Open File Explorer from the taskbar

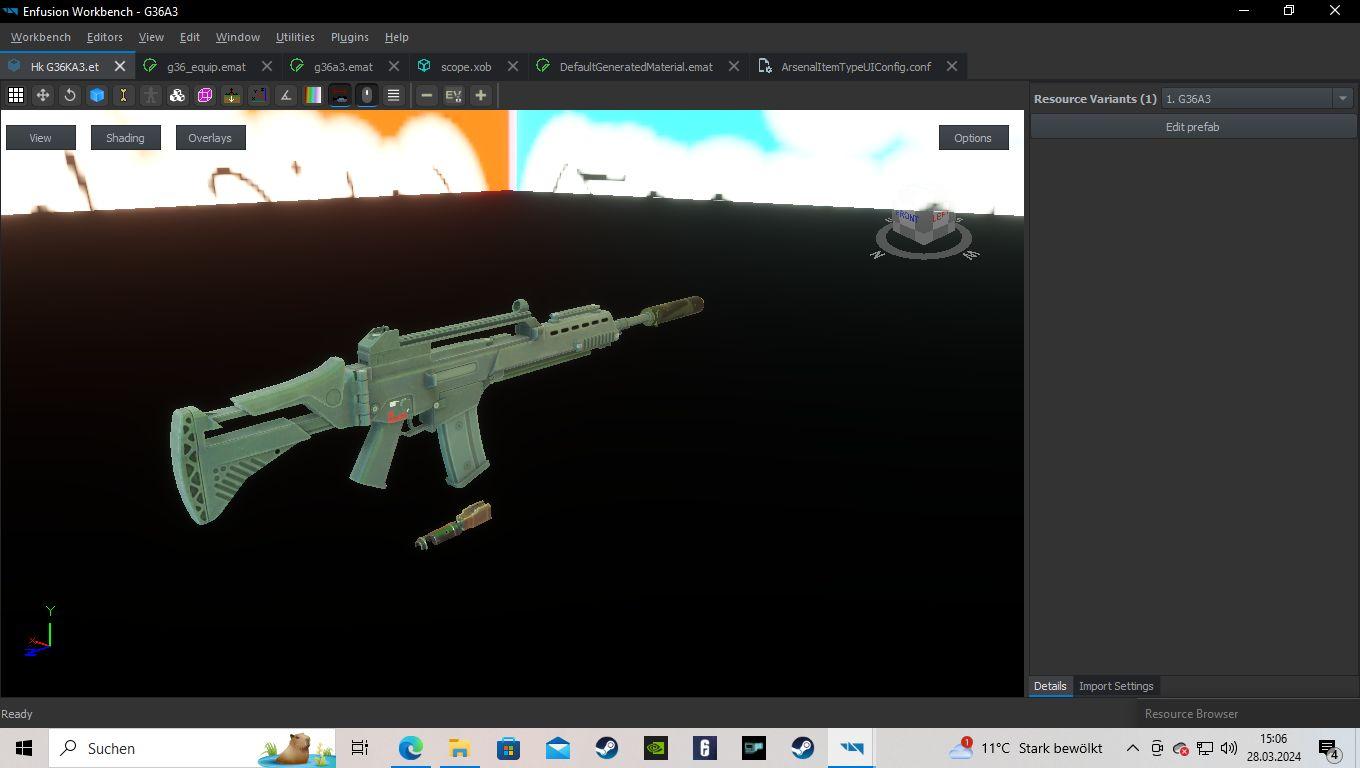pos(459,748)
